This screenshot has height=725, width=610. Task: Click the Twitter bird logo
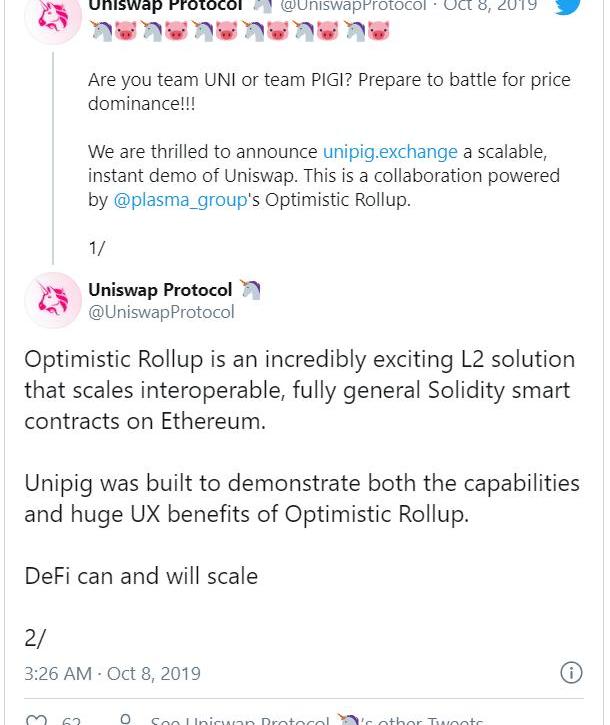pos(567,5)
